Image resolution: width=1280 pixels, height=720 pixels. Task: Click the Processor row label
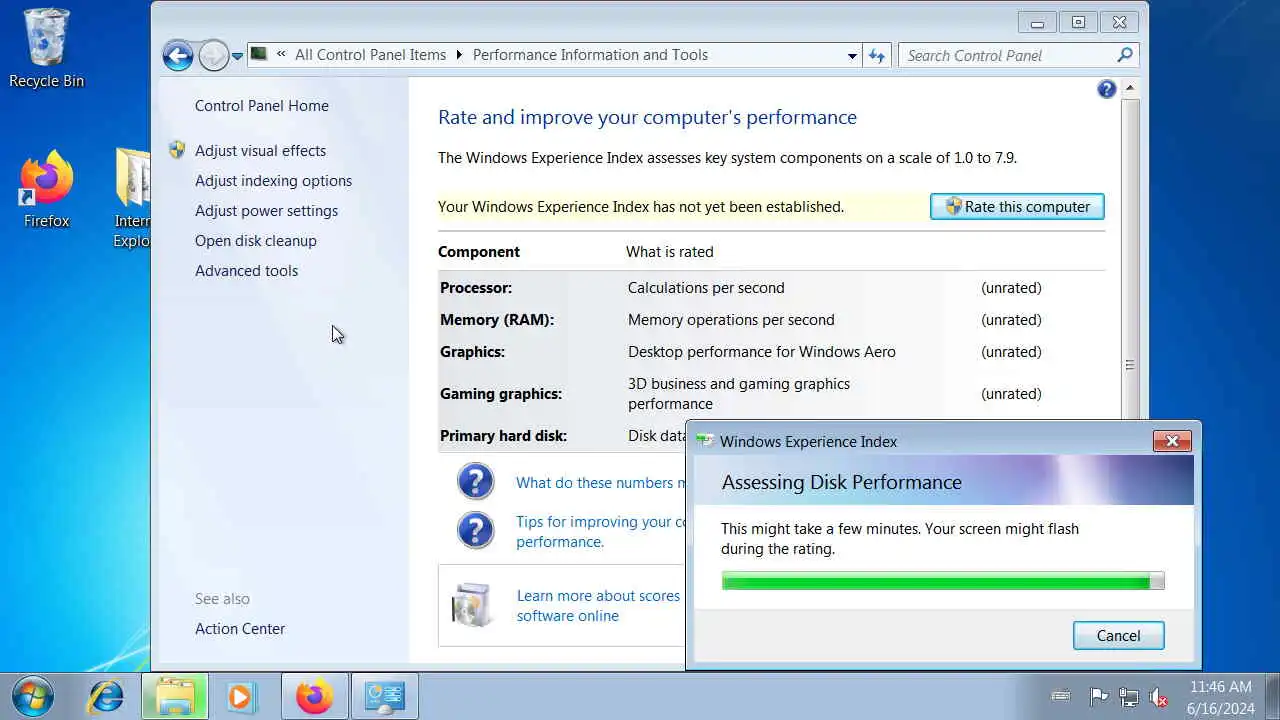(476, 288)
